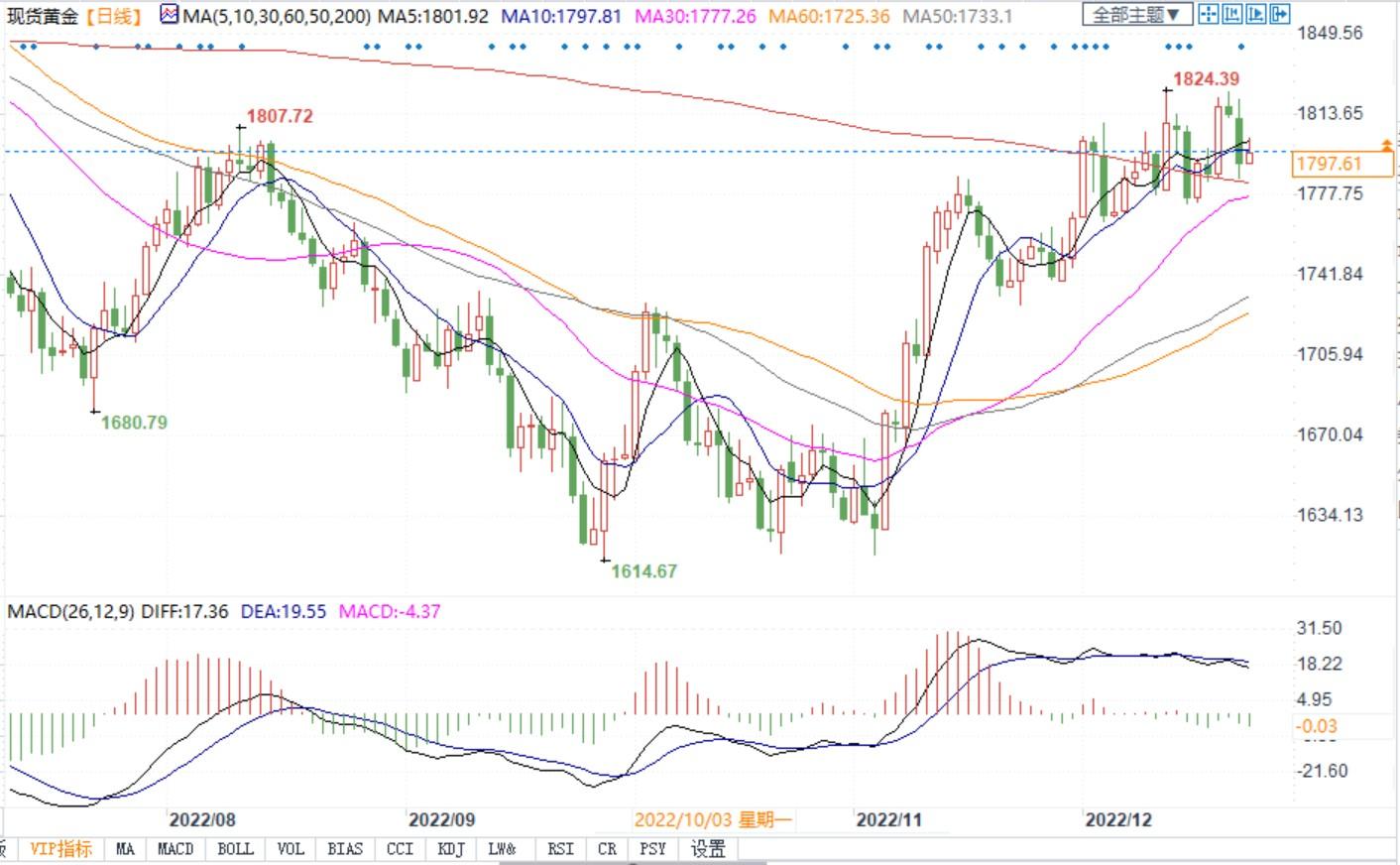Open the 设置 settings button
The image size is (1400, 865).
coord(708,849)
